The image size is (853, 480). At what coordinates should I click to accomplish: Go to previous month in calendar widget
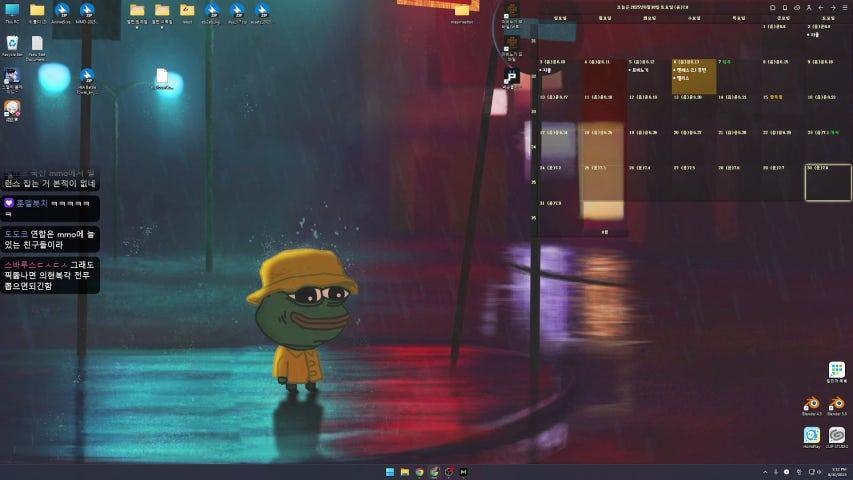[x=820, y=8]
